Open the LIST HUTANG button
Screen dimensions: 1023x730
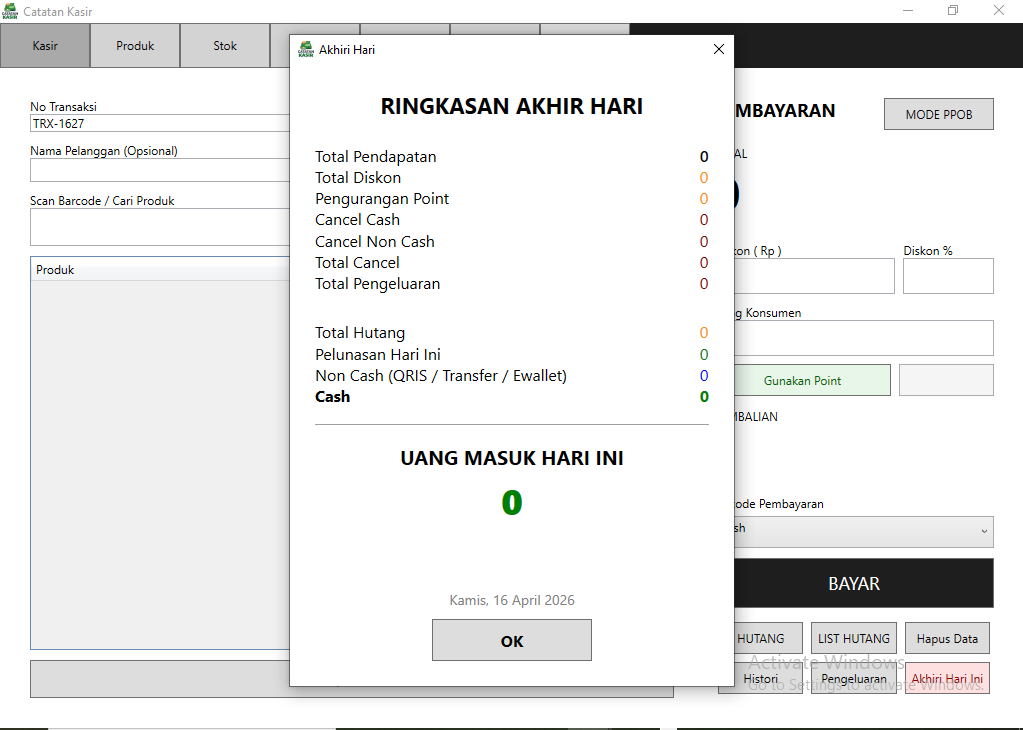tap(853, 638)
